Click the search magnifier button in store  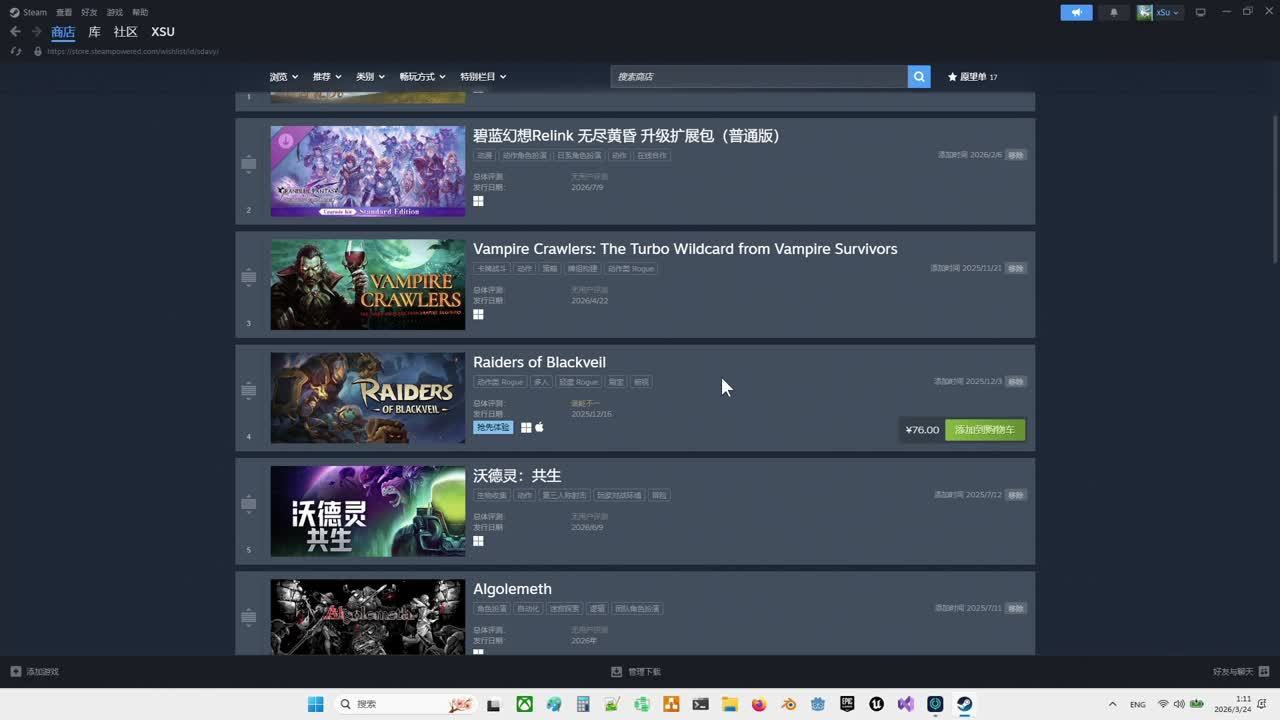(x=919, y=77)
